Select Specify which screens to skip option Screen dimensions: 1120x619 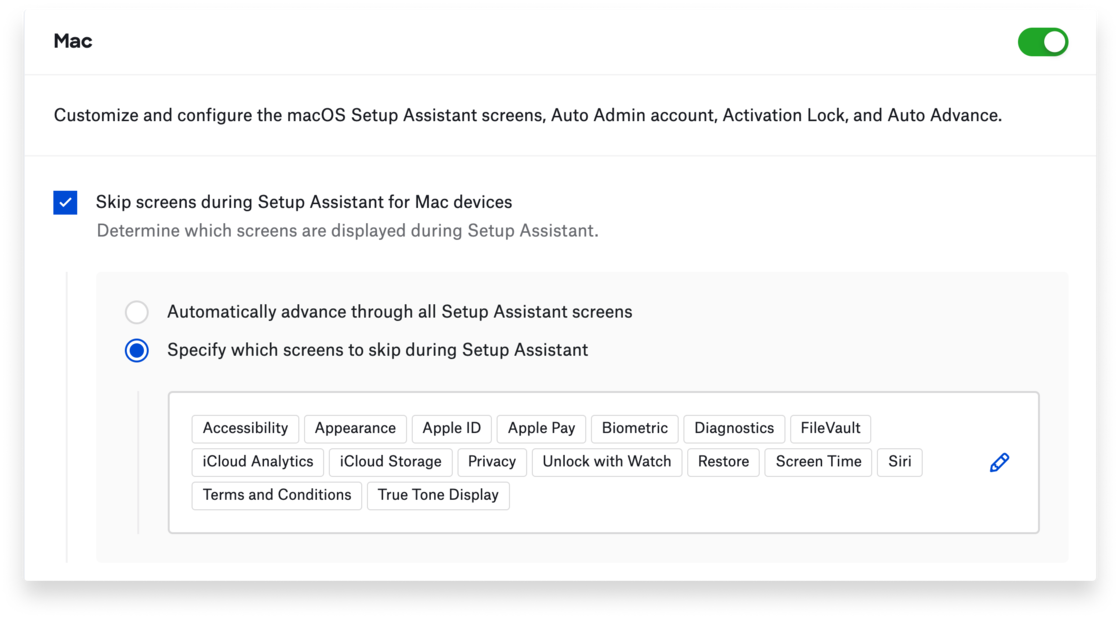pyautogui.click(x=137, y=351)
